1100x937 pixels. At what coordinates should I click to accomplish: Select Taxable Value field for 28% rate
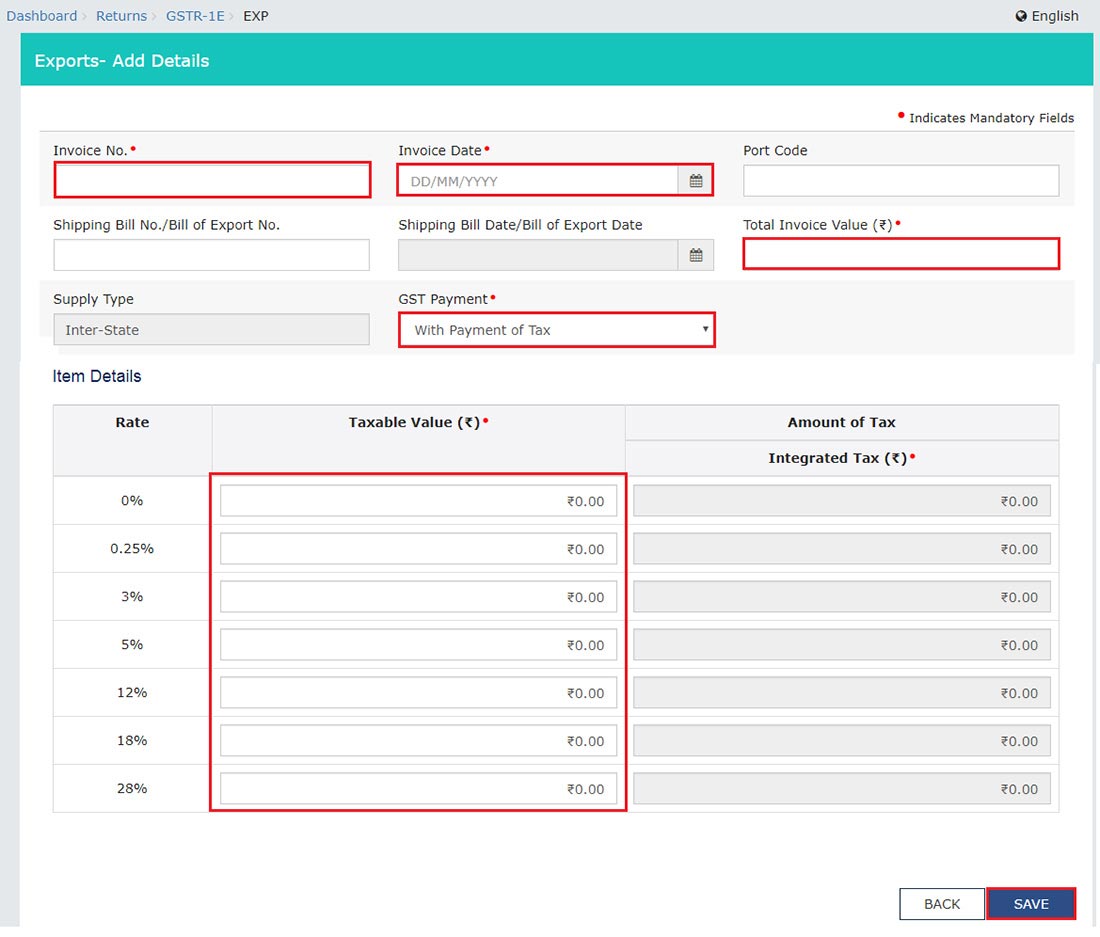[418, 789]
